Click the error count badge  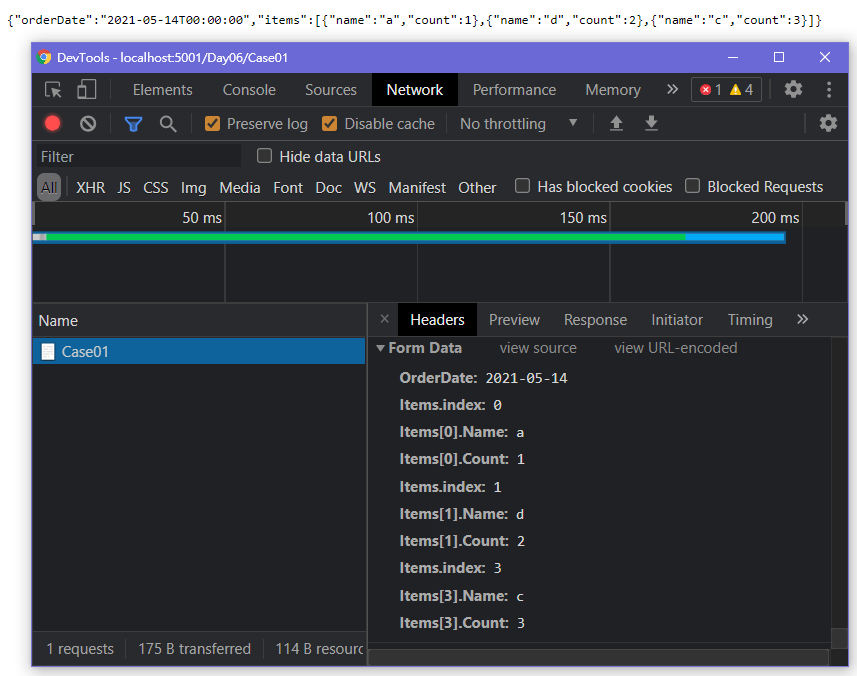pyautogui.click(x=711, y=90)
